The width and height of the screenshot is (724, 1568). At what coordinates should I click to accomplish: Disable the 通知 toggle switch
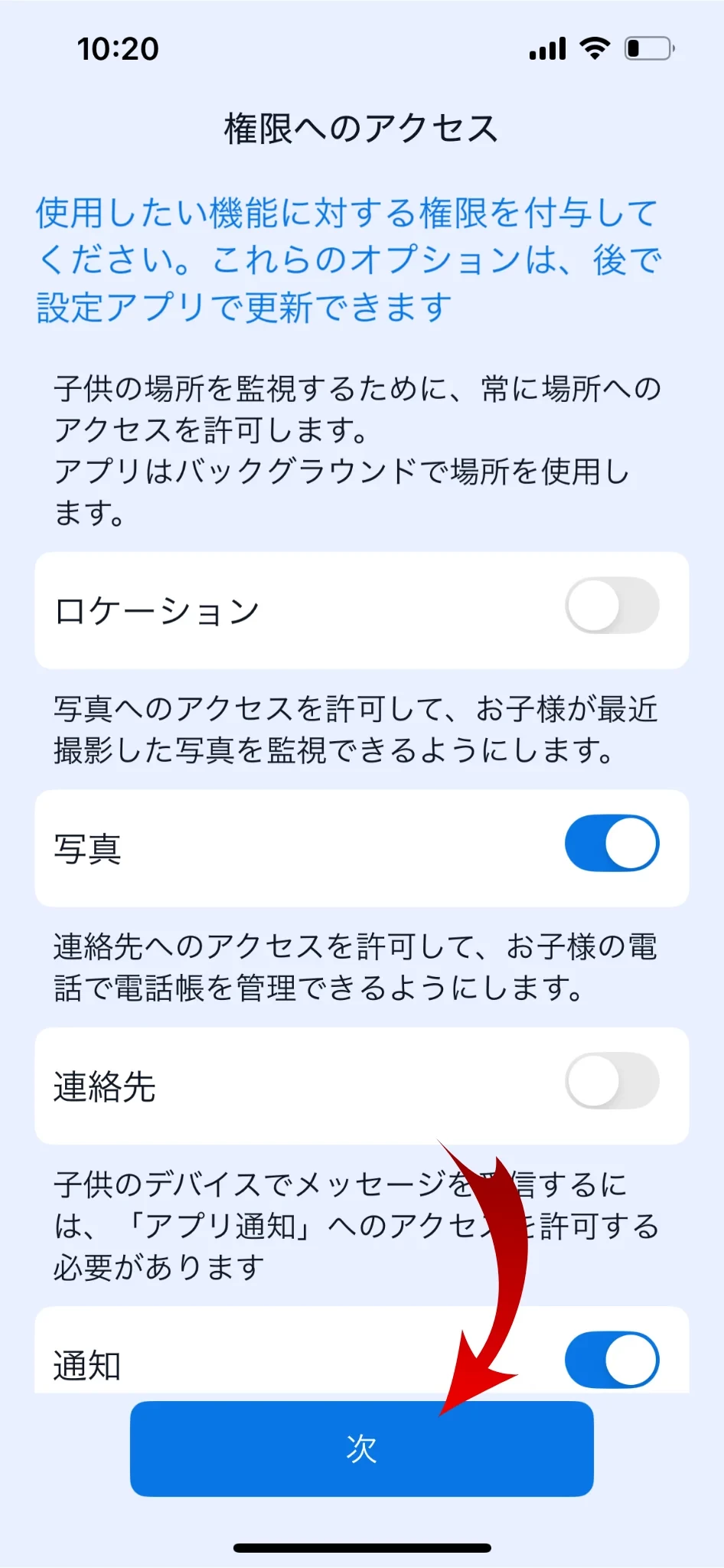(x=611, y=1361)
